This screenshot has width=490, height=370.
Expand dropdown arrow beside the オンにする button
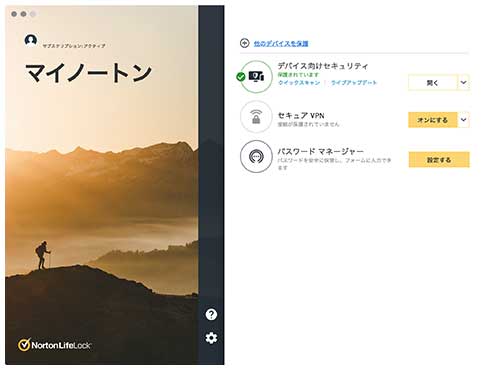pos(464,120)
